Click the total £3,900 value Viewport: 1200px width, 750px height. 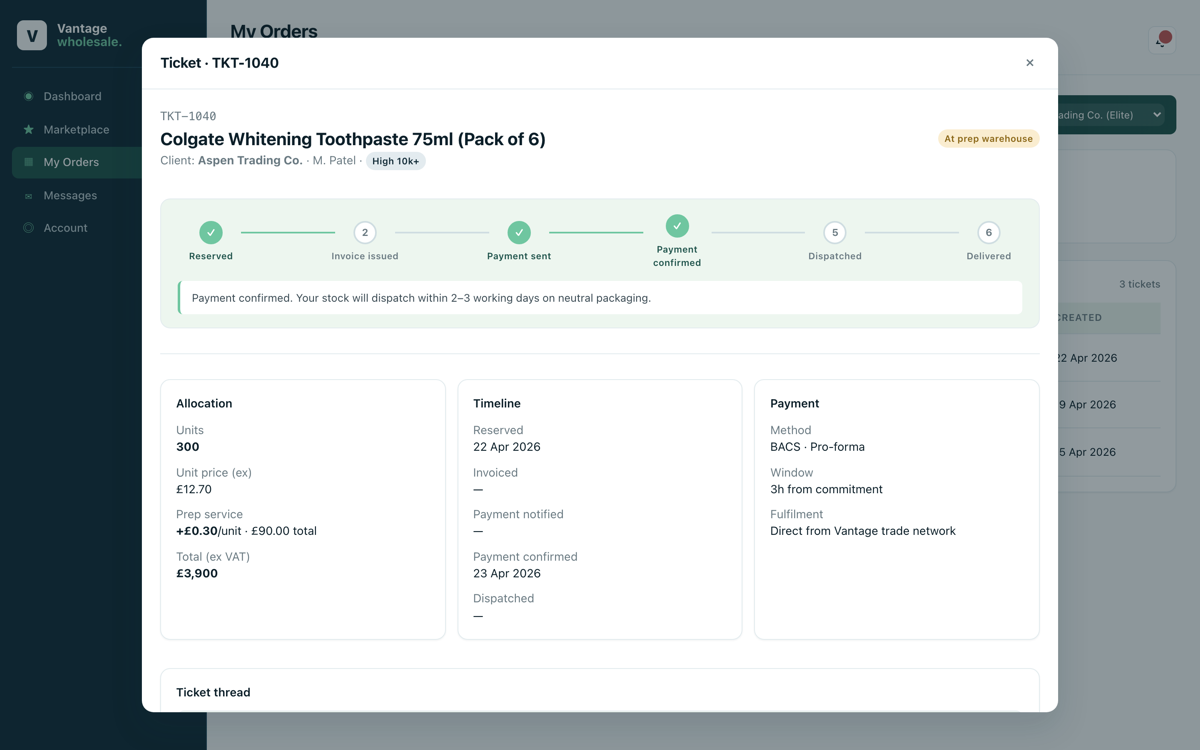197,573
